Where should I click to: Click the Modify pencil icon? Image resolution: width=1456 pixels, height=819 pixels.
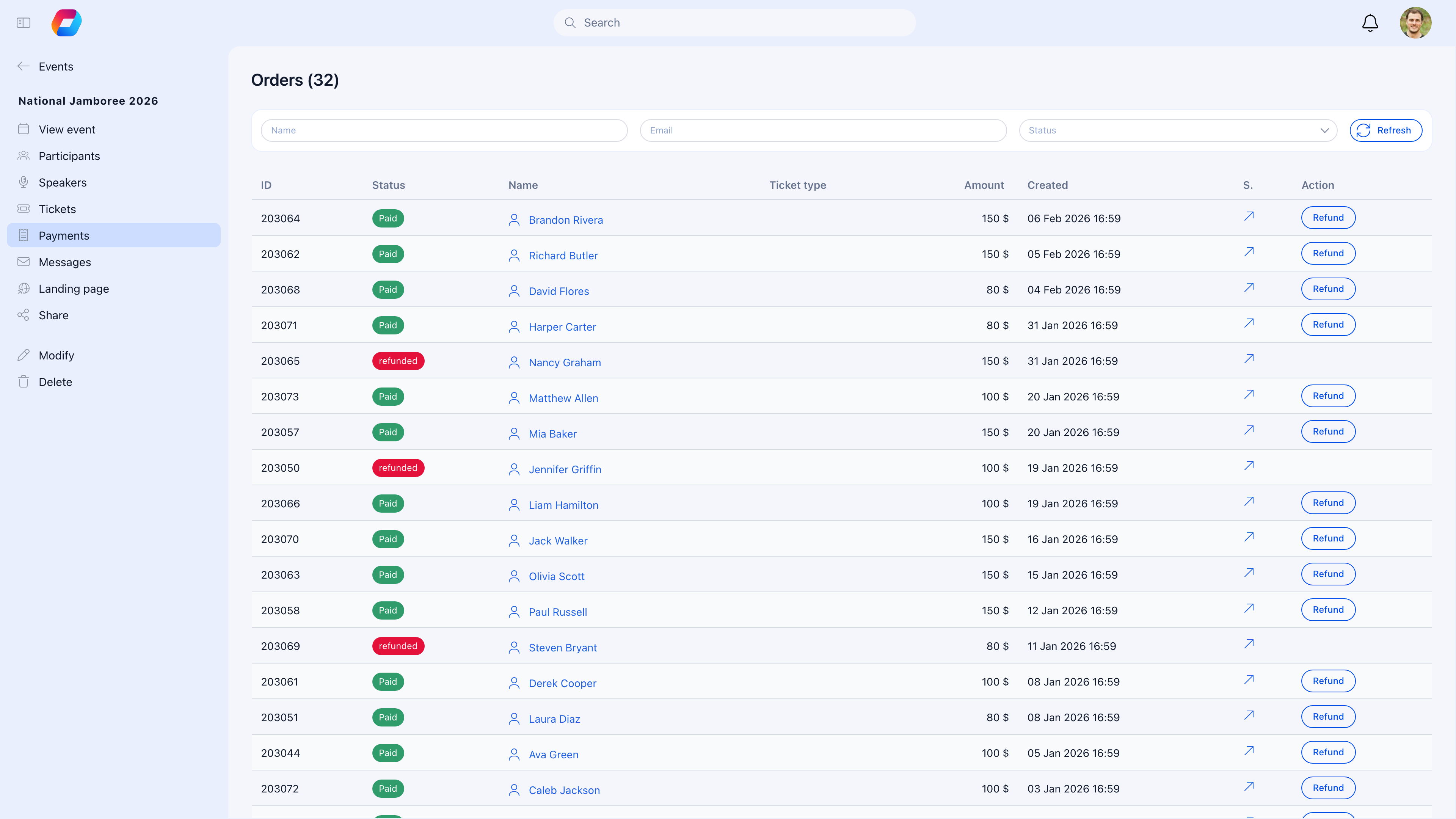point(23,355)
